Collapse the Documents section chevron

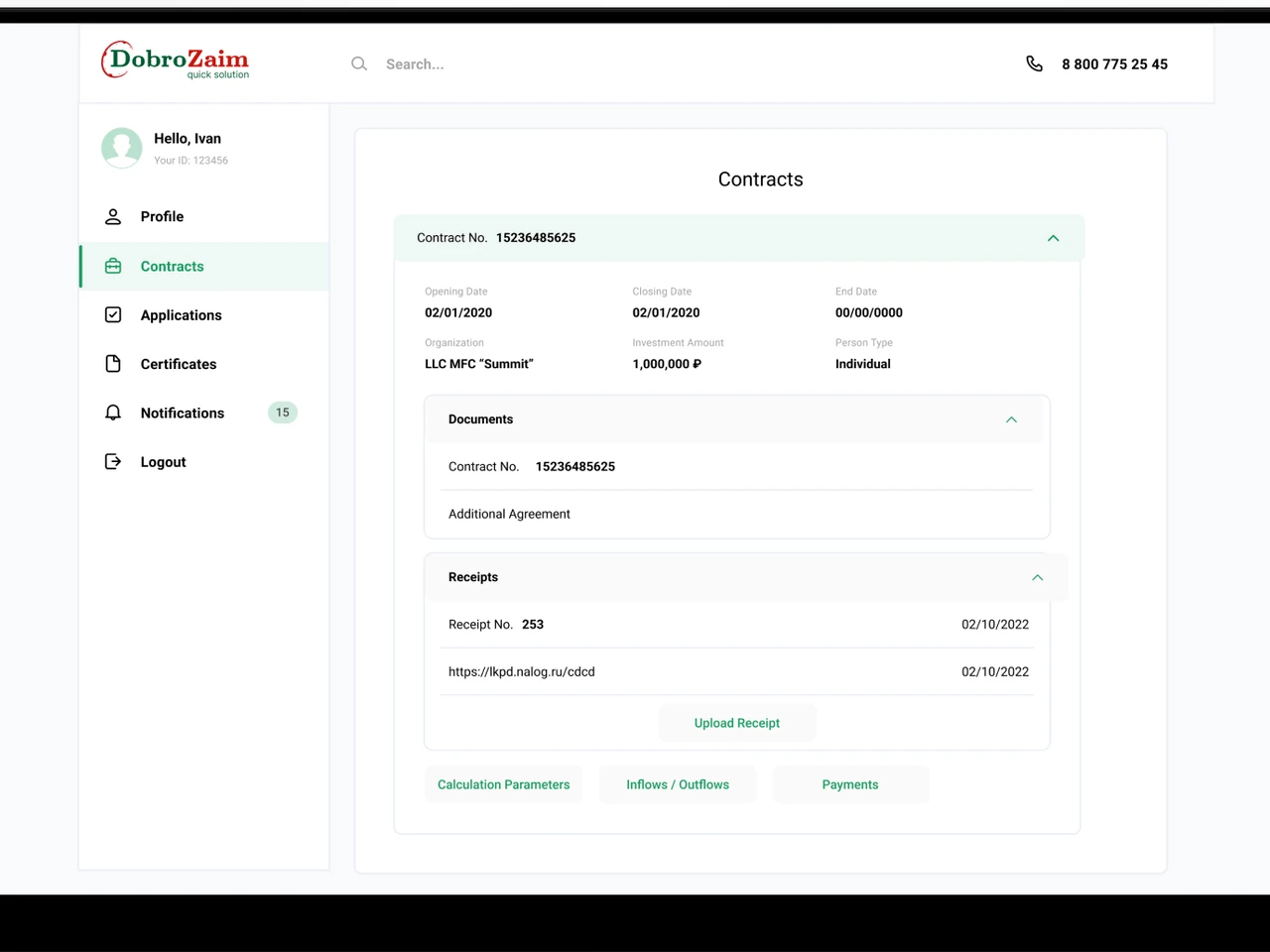coord(1012,419)
